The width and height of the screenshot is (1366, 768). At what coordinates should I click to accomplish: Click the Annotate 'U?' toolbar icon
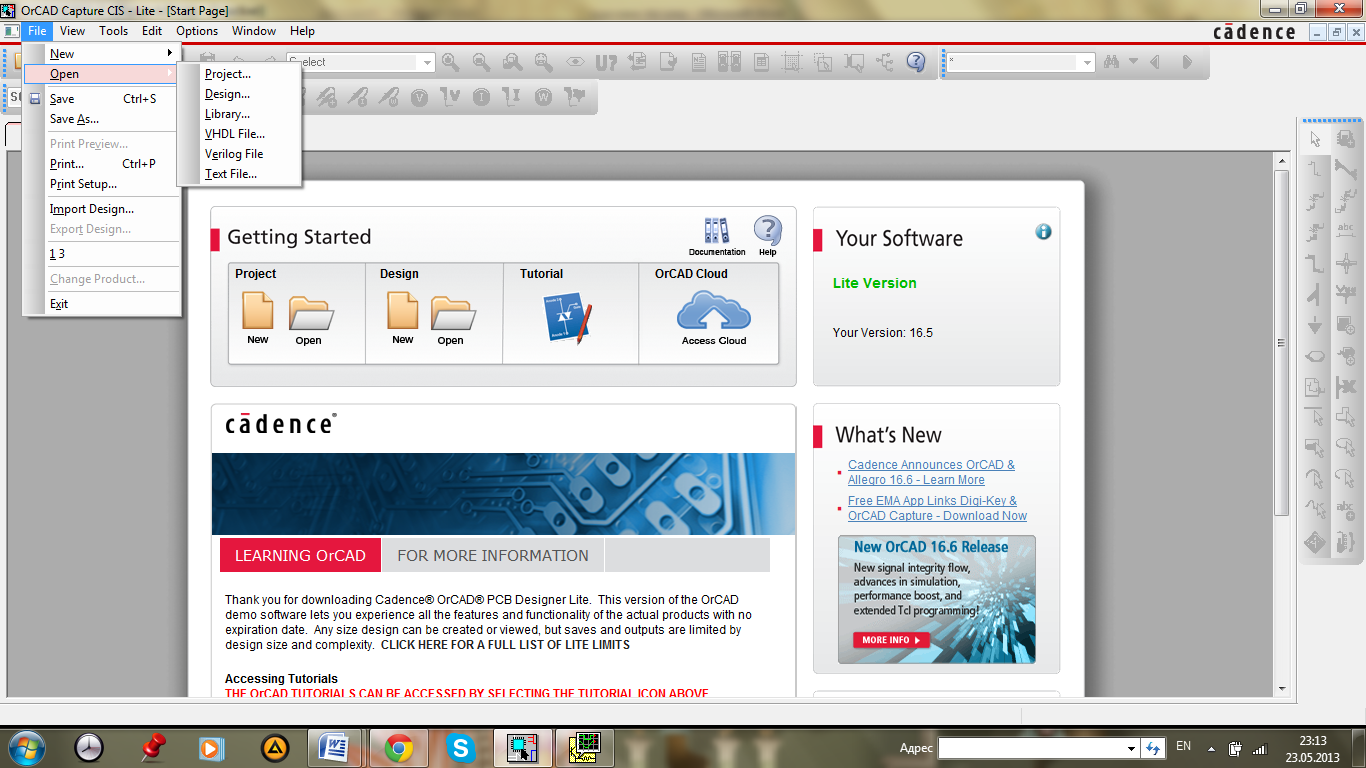pos(606,62)
